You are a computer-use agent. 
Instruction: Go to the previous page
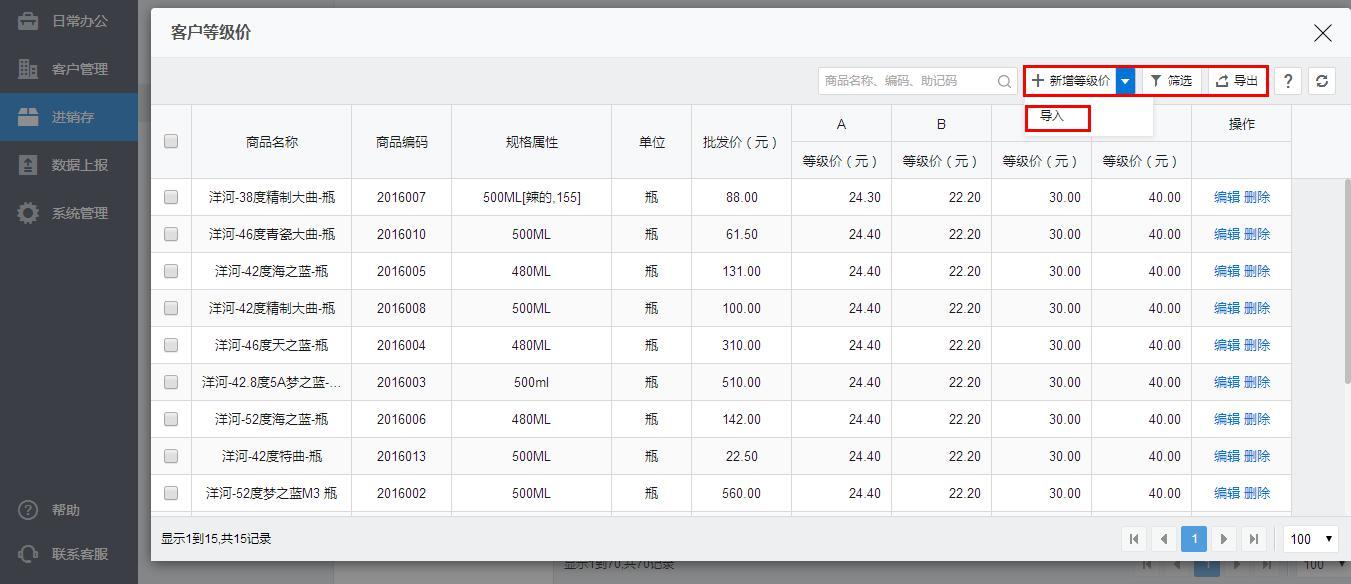pos(1164,539)
